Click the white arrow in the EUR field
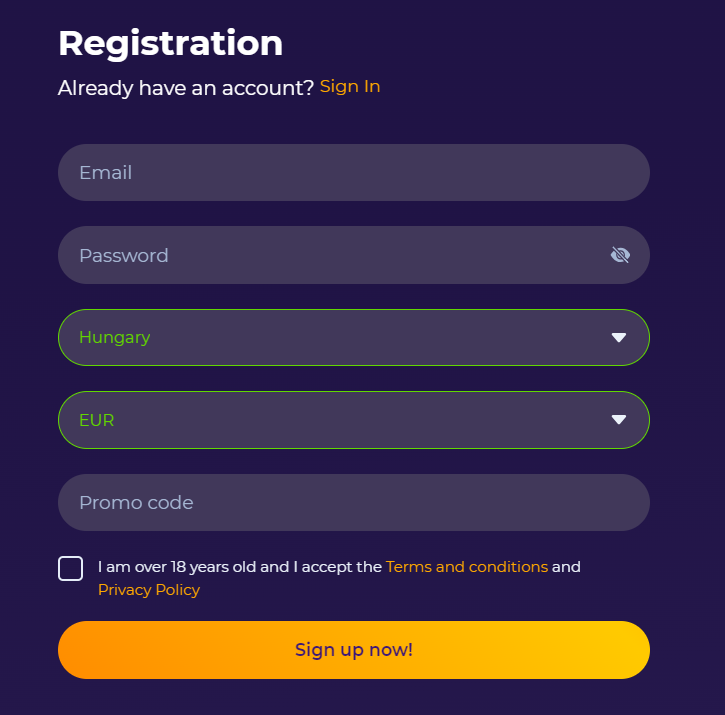This screenshot has height=715, width=725. 619,419
